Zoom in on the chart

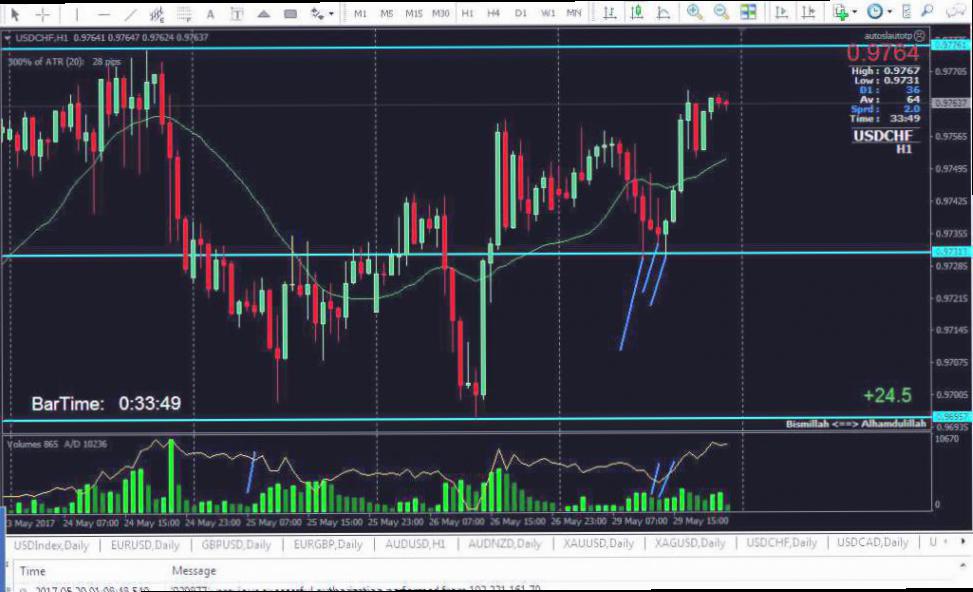[x=695, y=13]
